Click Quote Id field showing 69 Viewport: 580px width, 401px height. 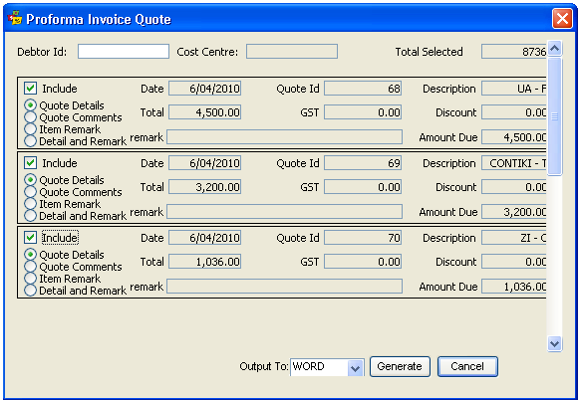[x=363, y=163]
